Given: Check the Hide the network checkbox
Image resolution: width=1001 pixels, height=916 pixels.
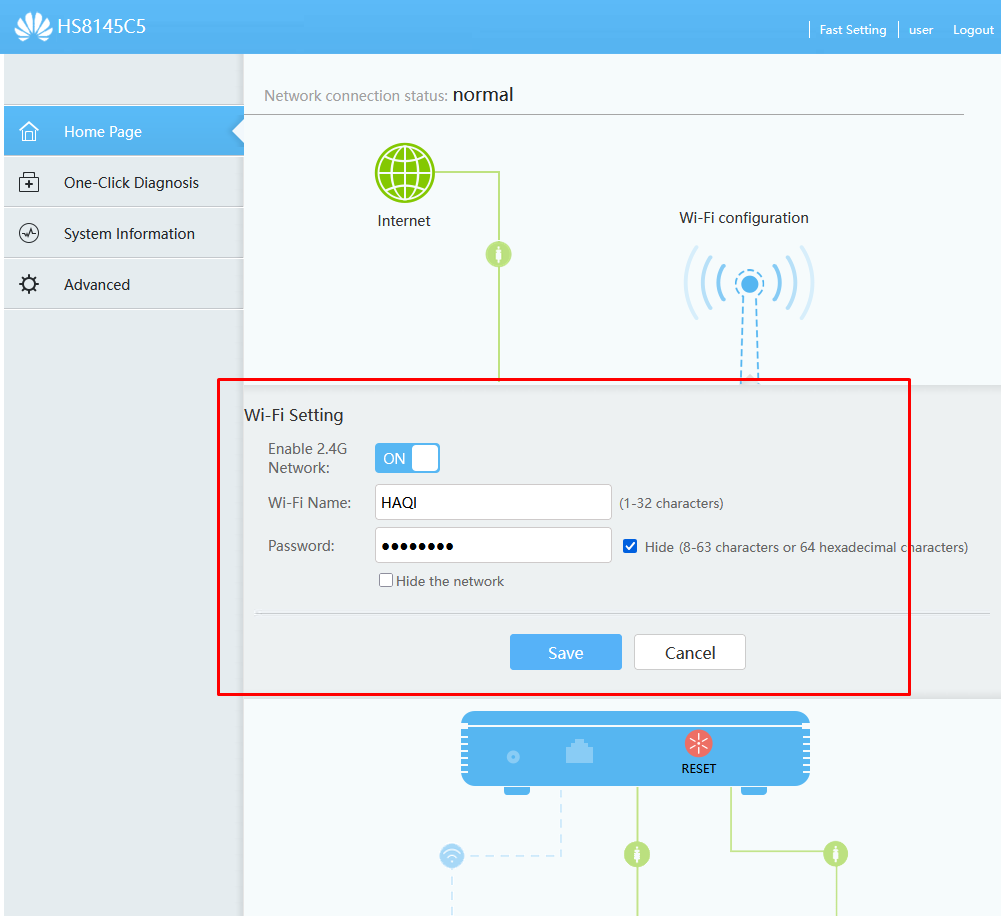Looking at the screenshot, I should click(x=386, y=581).
